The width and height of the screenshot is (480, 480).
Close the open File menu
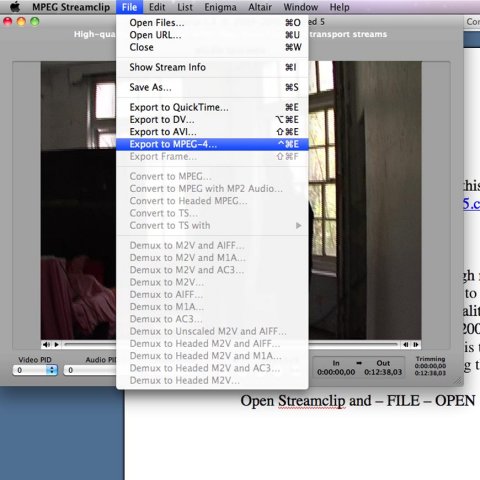click(x=129, y=7)
